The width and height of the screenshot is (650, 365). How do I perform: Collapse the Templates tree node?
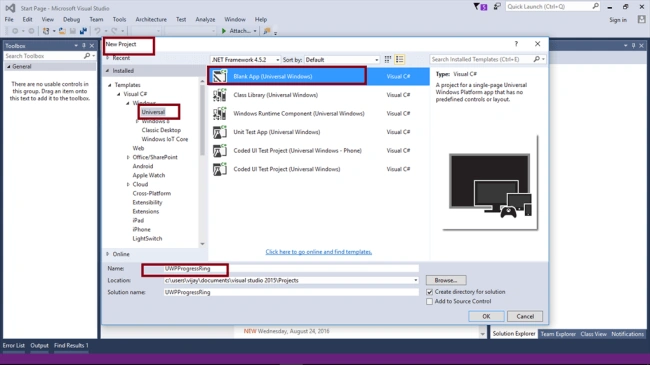(110, 85)
